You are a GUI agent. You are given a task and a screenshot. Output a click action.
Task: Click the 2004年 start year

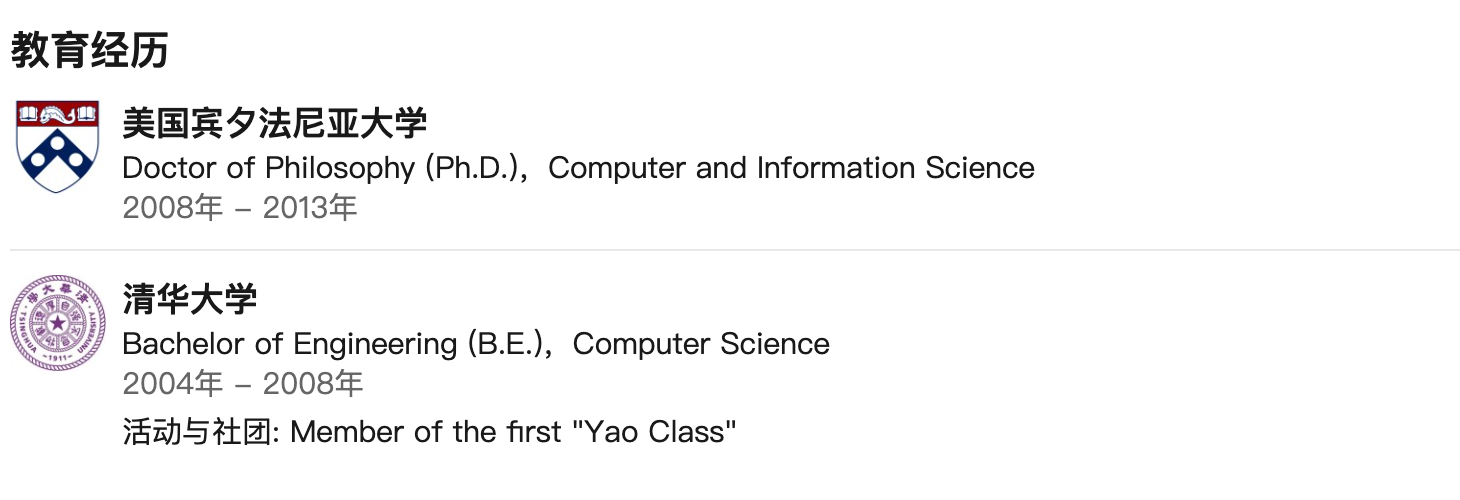click(173, 383)
